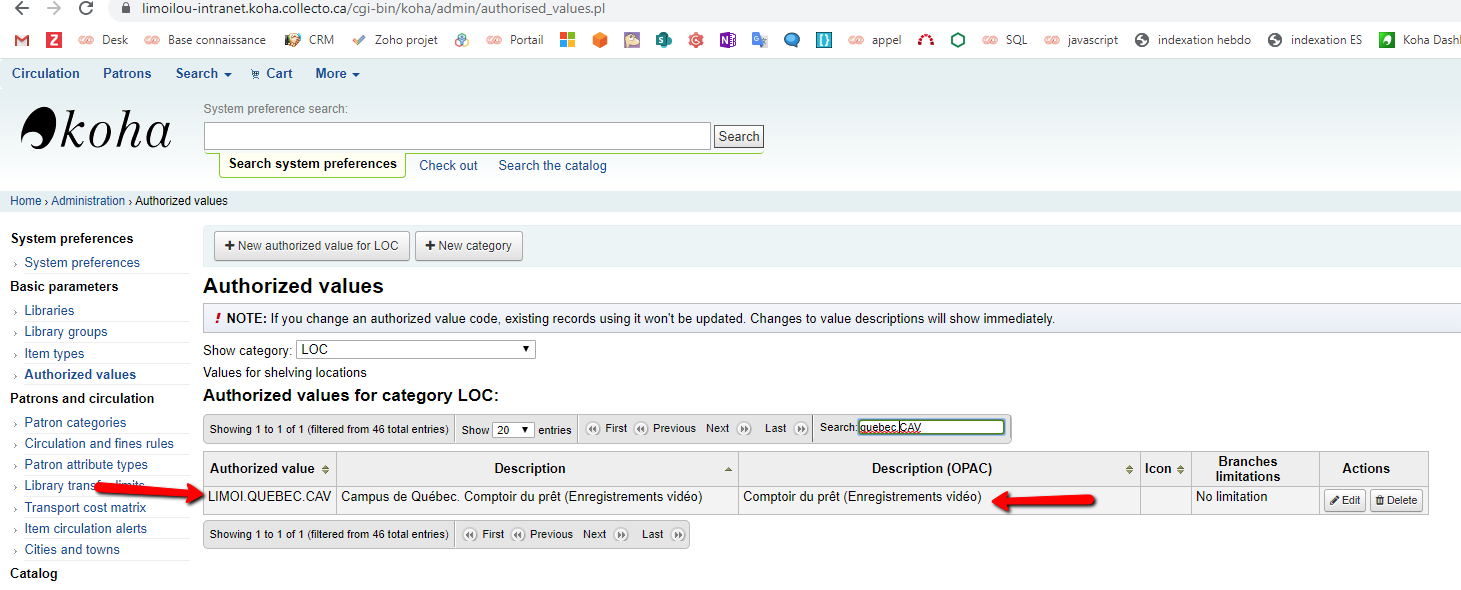Open the OneNote bookmark icon
1461x590 pixels.
728,40
